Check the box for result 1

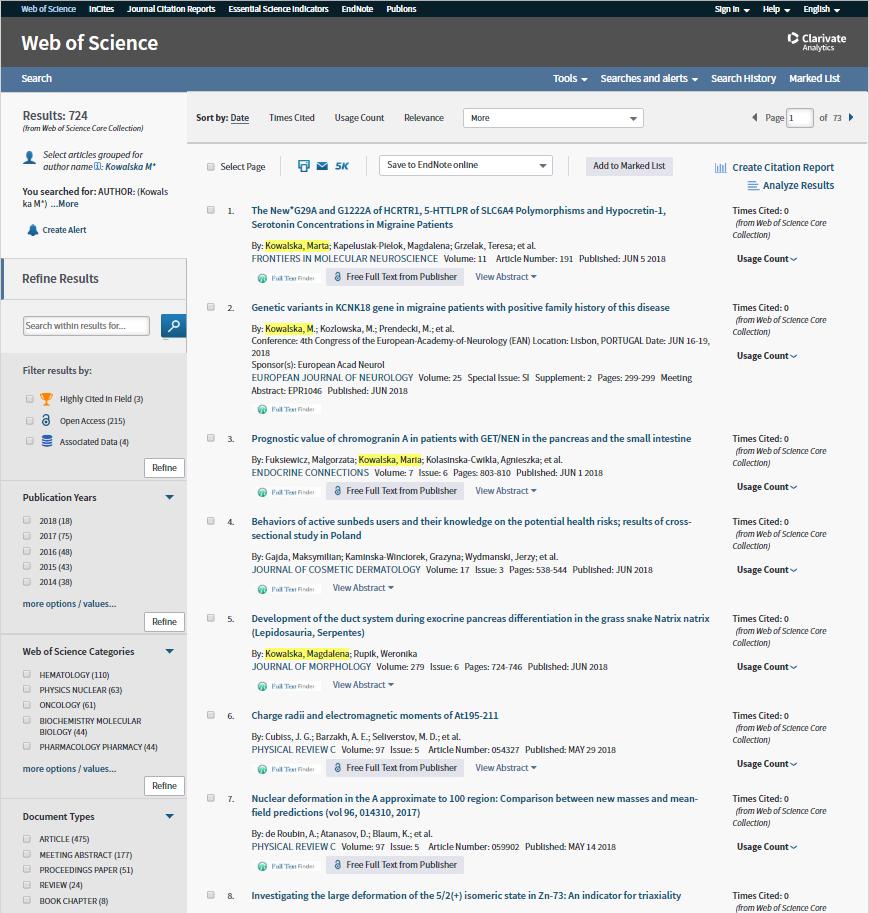coord(211,210)
